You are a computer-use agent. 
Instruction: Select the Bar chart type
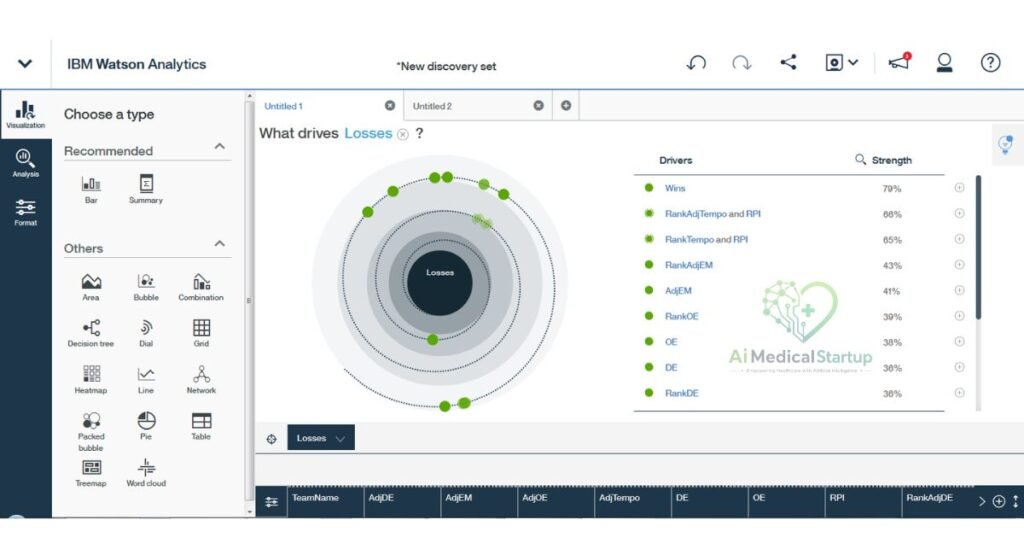click(91, 190)
